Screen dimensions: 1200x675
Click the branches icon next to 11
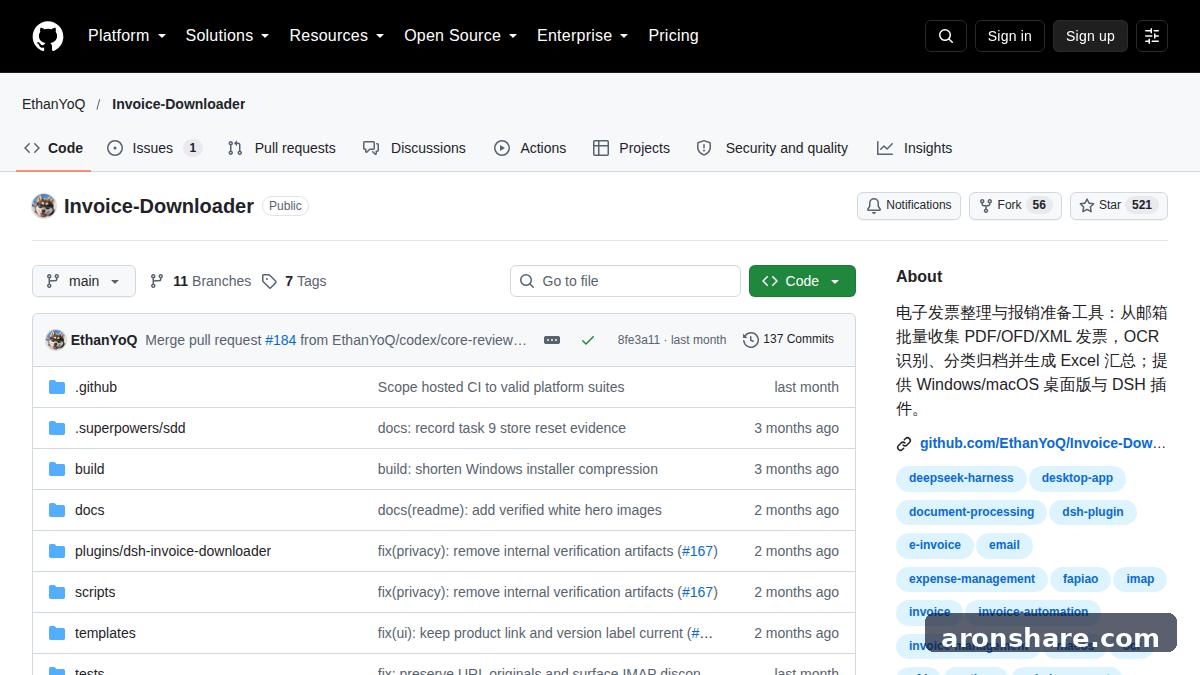pyautogui.click(x=157, y=281)
